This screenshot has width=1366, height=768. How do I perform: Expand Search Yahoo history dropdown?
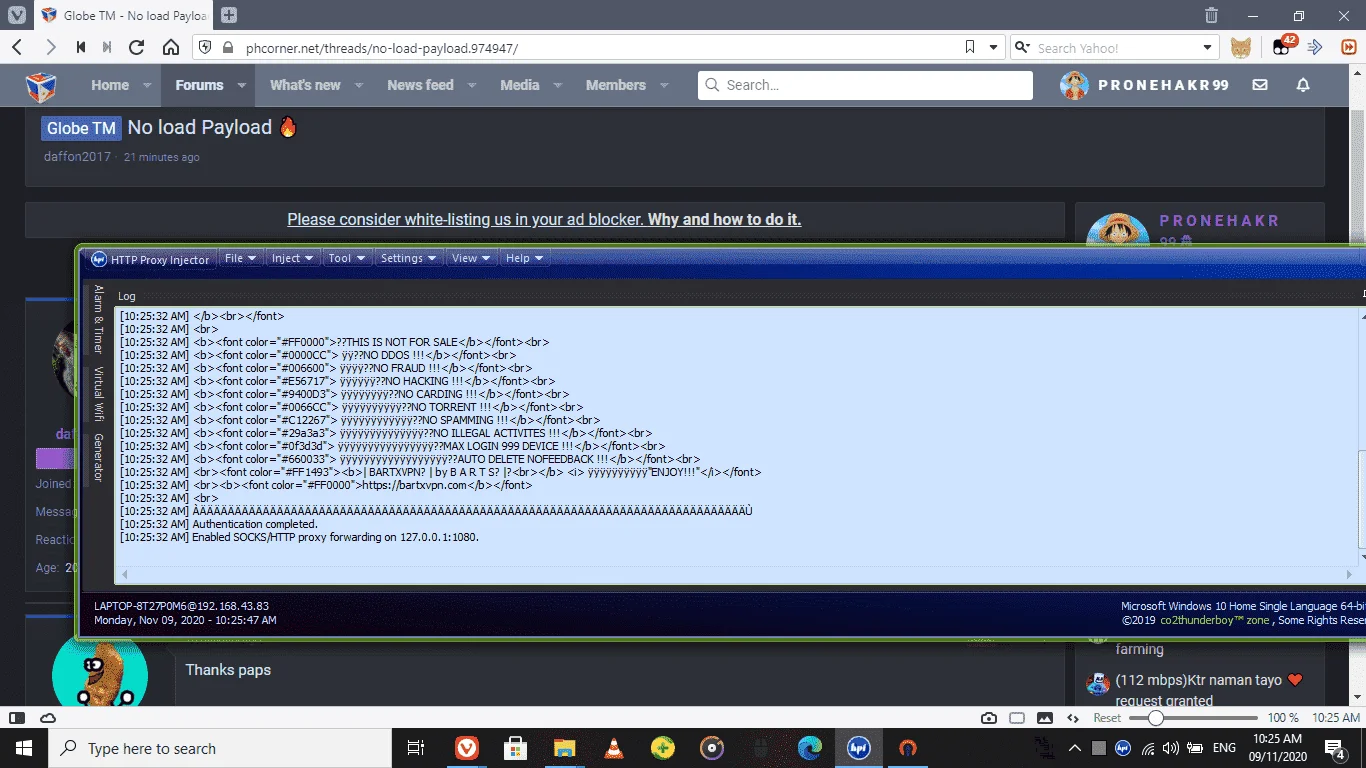[x=1207, y=47]
